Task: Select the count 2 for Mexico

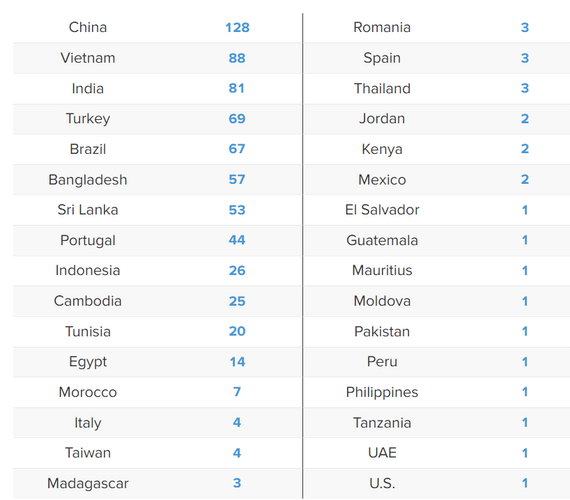Action: pos(525,179)
